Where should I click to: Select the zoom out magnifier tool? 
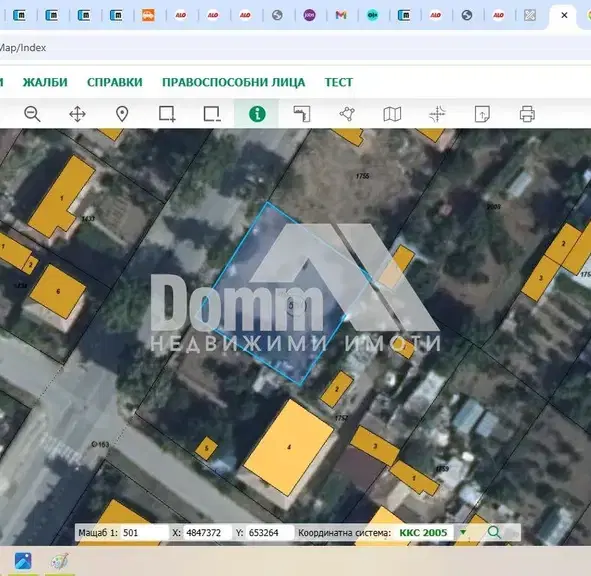coord(32,114)
